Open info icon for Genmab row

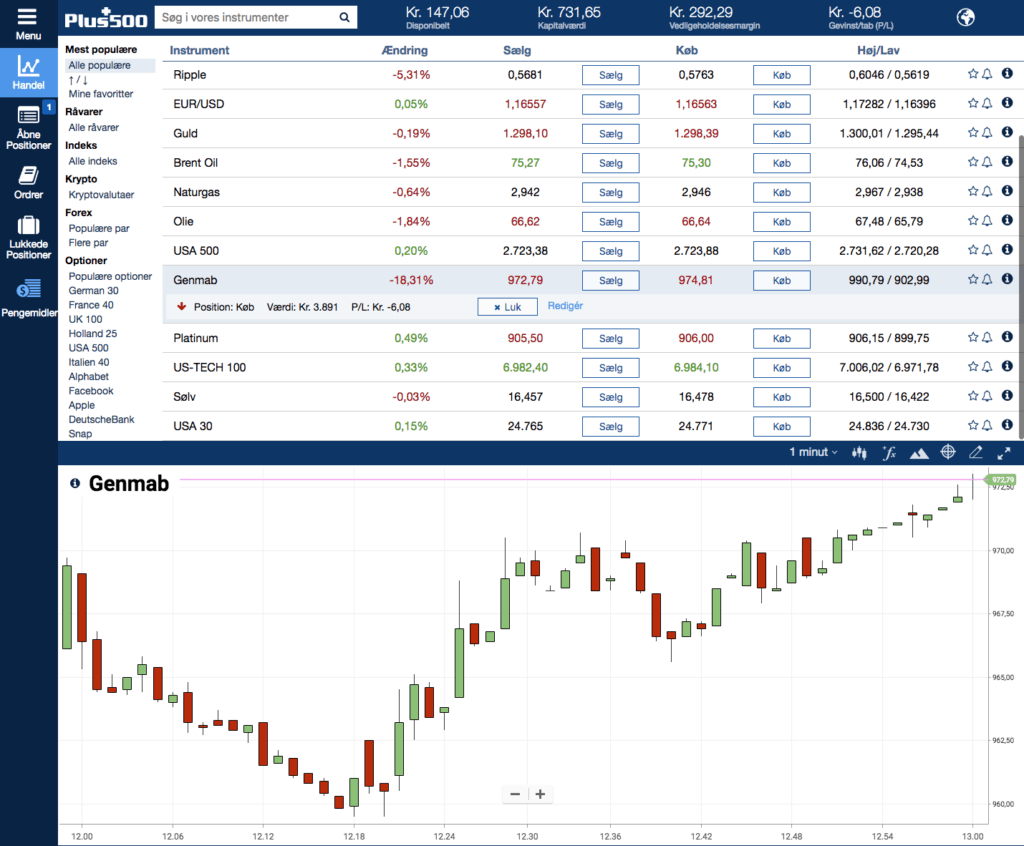[x=1007, y=278]
